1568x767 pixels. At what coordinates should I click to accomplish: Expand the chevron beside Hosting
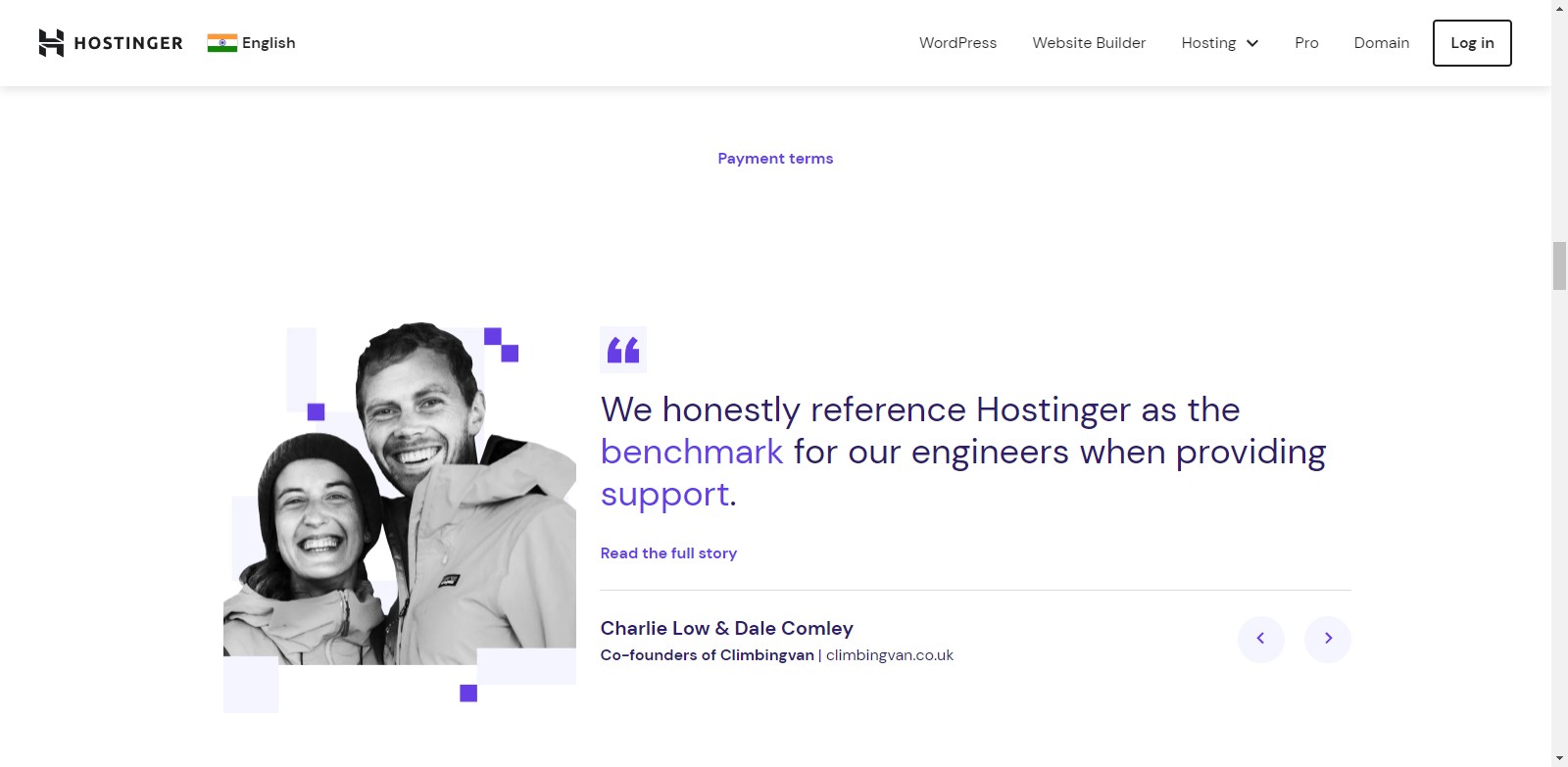pos(1252,43)
